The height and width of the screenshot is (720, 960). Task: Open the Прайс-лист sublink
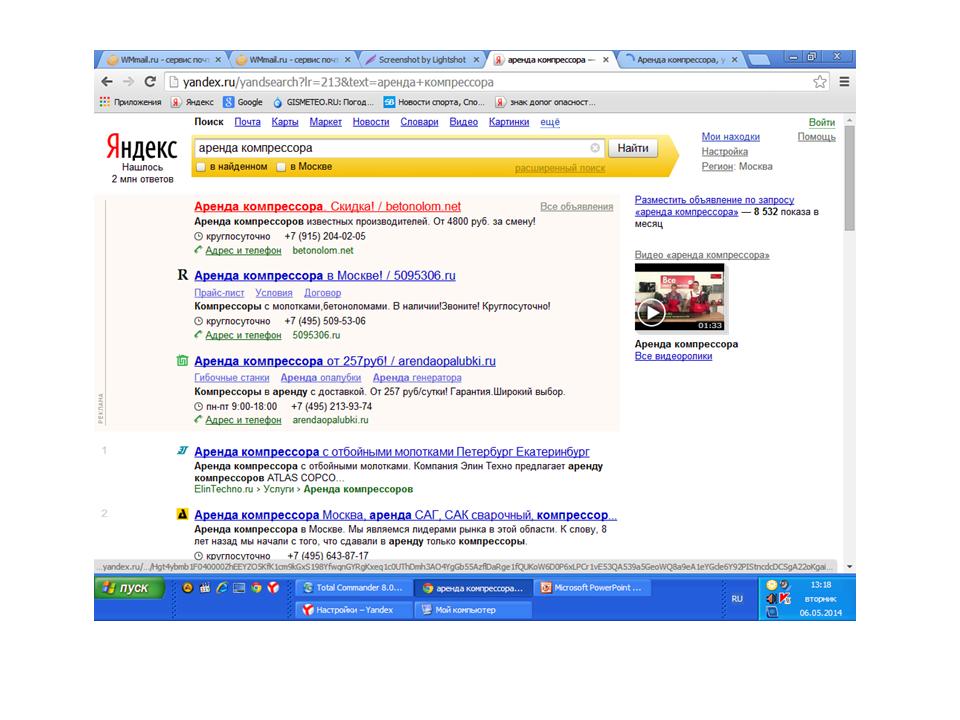coord(219,293)
